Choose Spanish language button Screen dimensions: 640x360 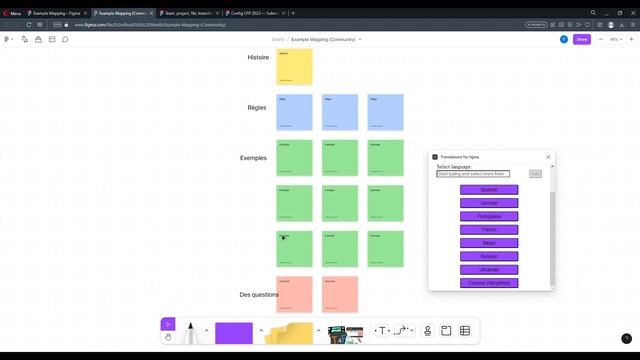pos(489,190)
